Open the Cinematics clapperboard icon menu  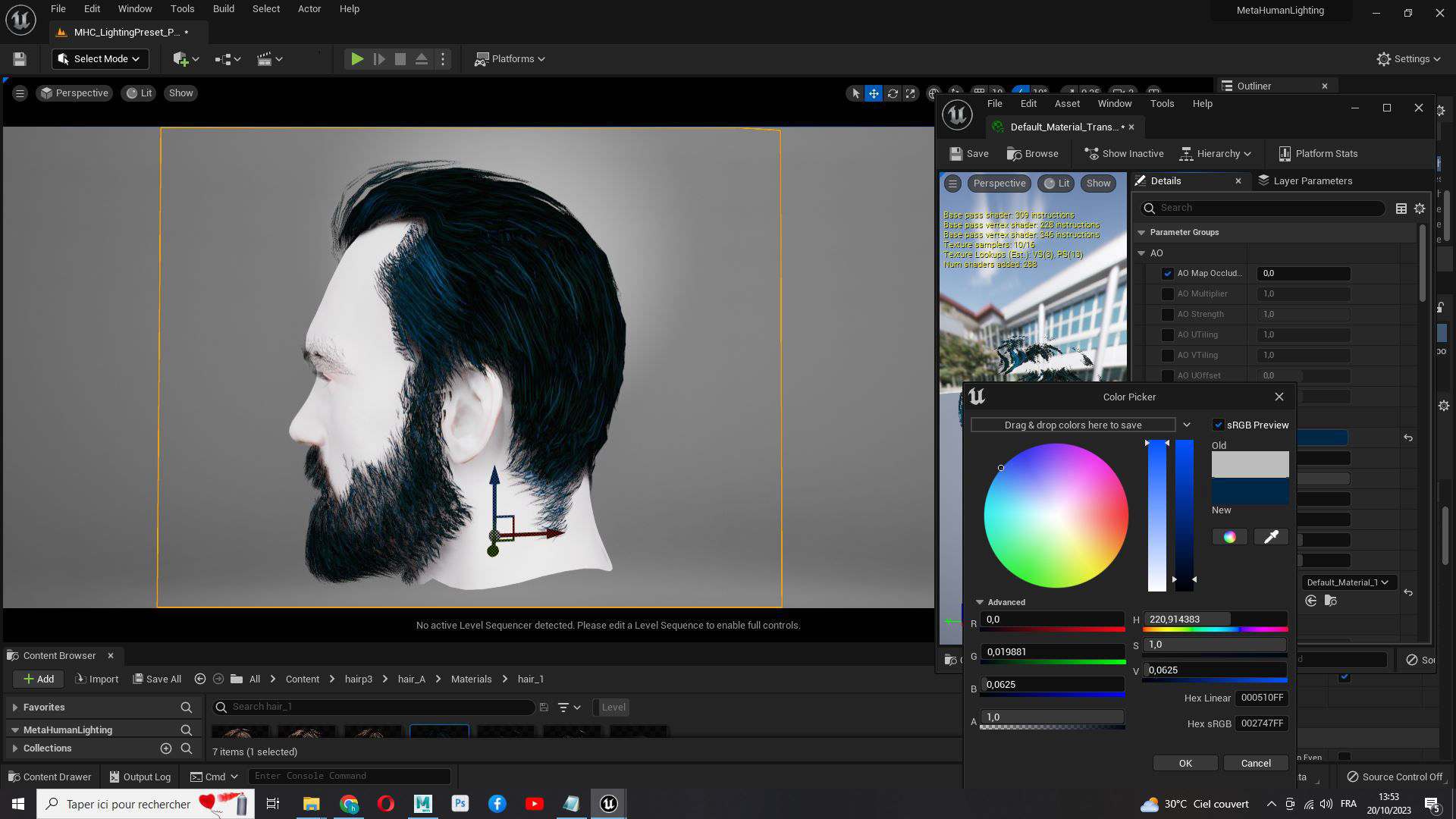pyautogui.click(x=269, y=59)
